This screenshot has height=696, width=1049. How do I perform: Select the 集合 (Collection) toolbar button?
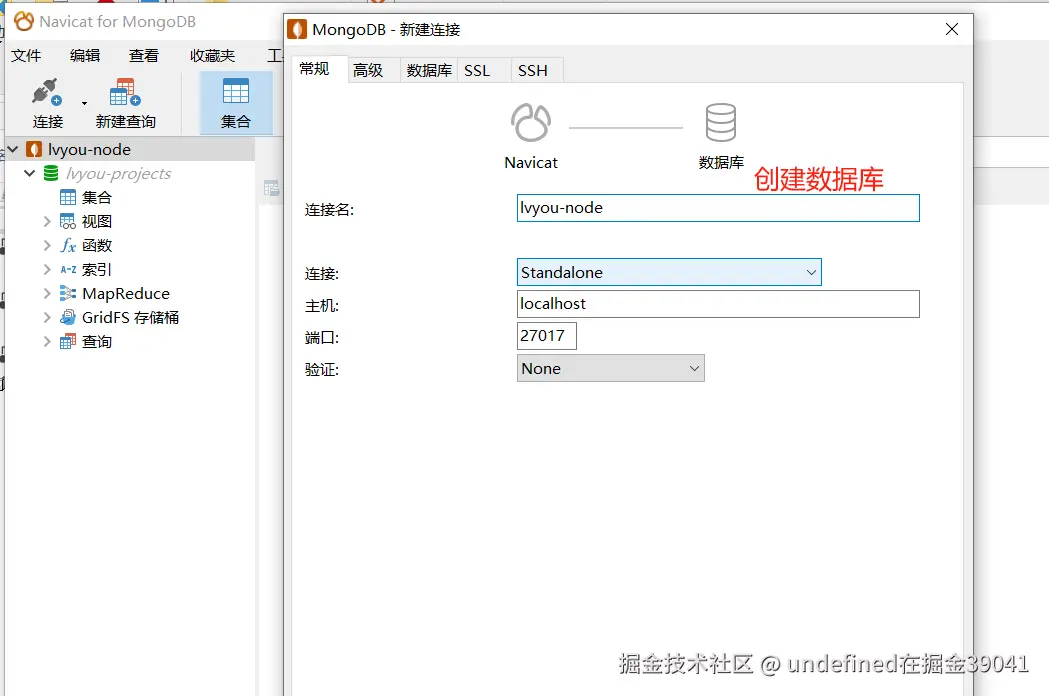(x=235, y=103)
